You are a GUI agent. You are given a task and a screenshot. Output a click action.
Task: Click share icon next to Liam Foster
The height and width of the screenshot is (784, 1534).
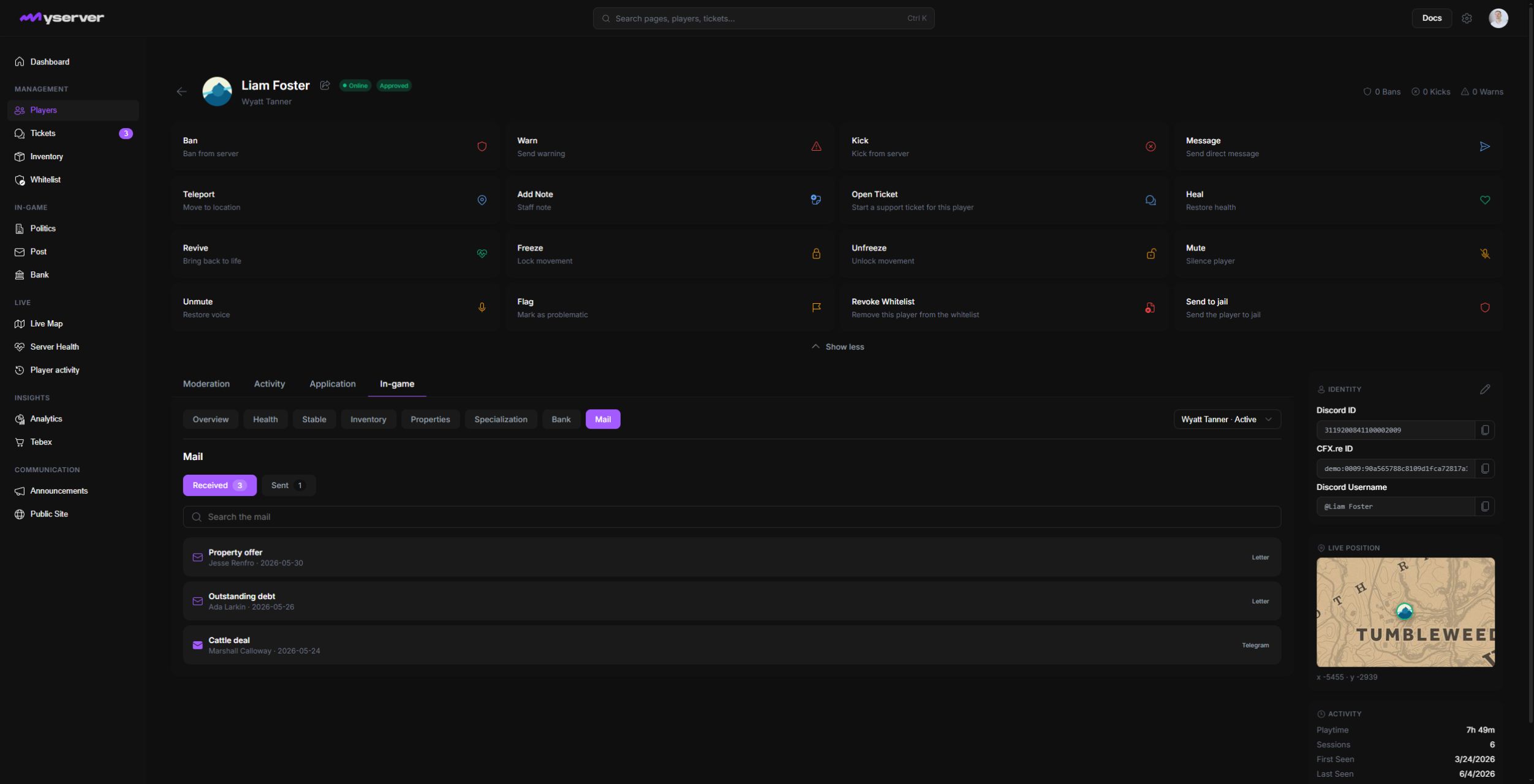click(x=325, y=86)
